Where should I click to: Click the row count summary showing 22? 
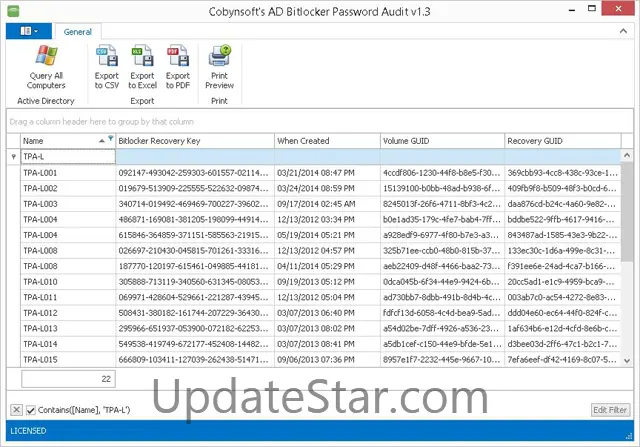coord(68,378)
